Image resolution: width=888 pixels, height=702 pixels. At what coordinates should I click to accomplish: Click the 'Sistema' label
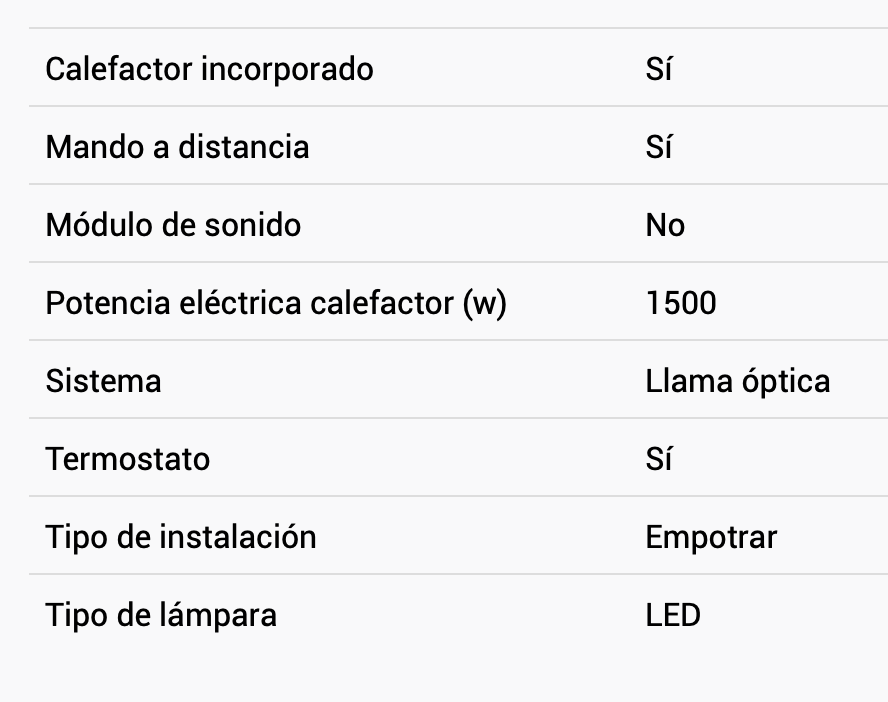[x=103, y=381]
